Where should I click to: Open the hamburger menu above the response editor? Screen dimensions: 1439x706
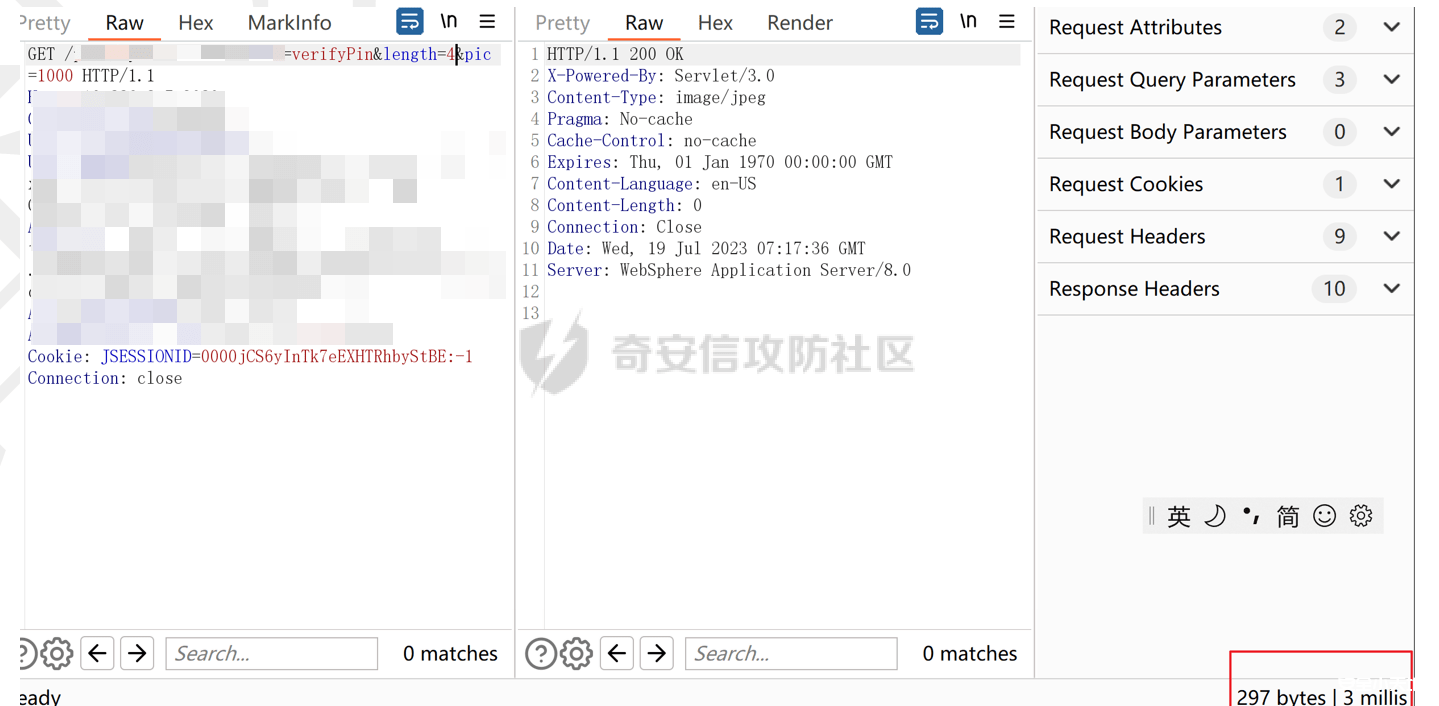[x=1006, y=20]
